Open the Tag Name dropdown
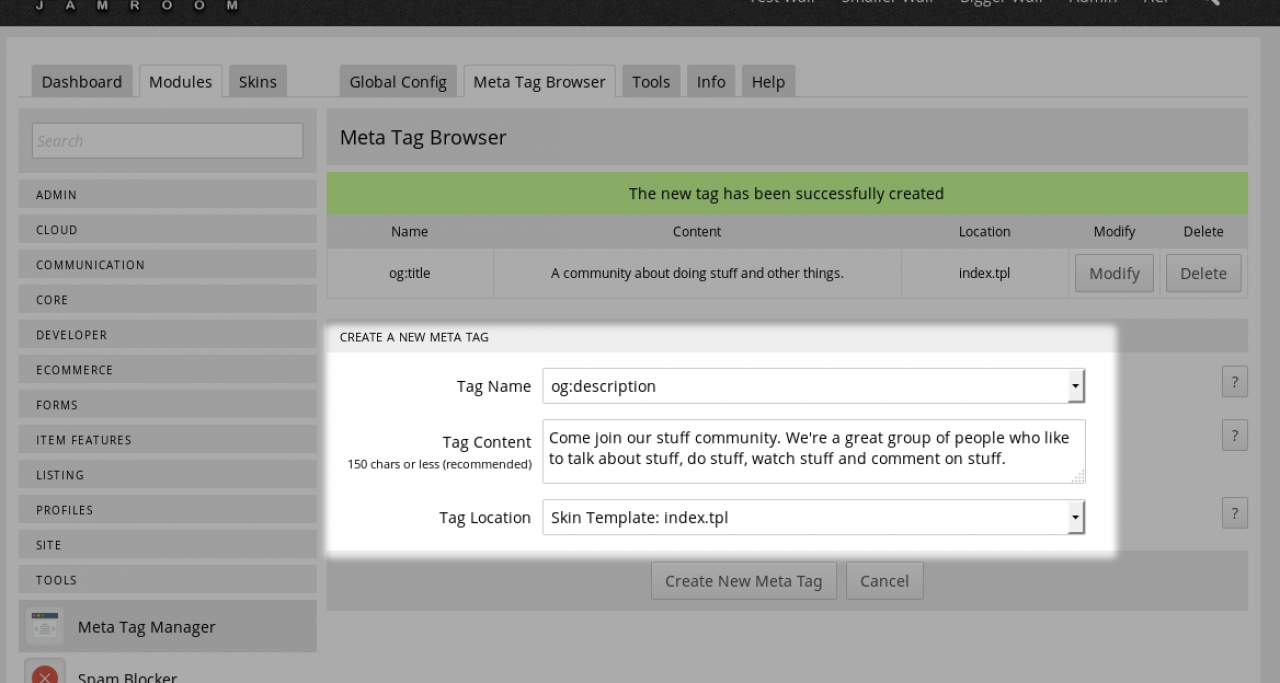This screenshot has width=1280, height=683. (813, 386)
